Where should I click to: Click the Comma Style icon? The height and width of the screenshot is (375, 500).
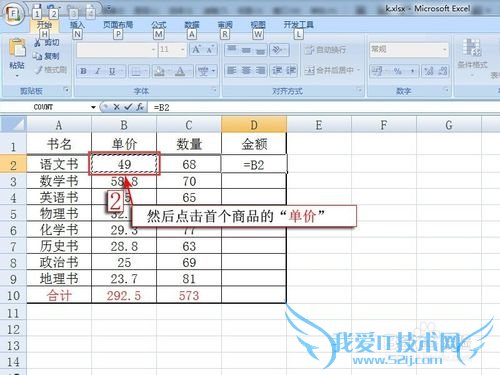coord(412,71)
